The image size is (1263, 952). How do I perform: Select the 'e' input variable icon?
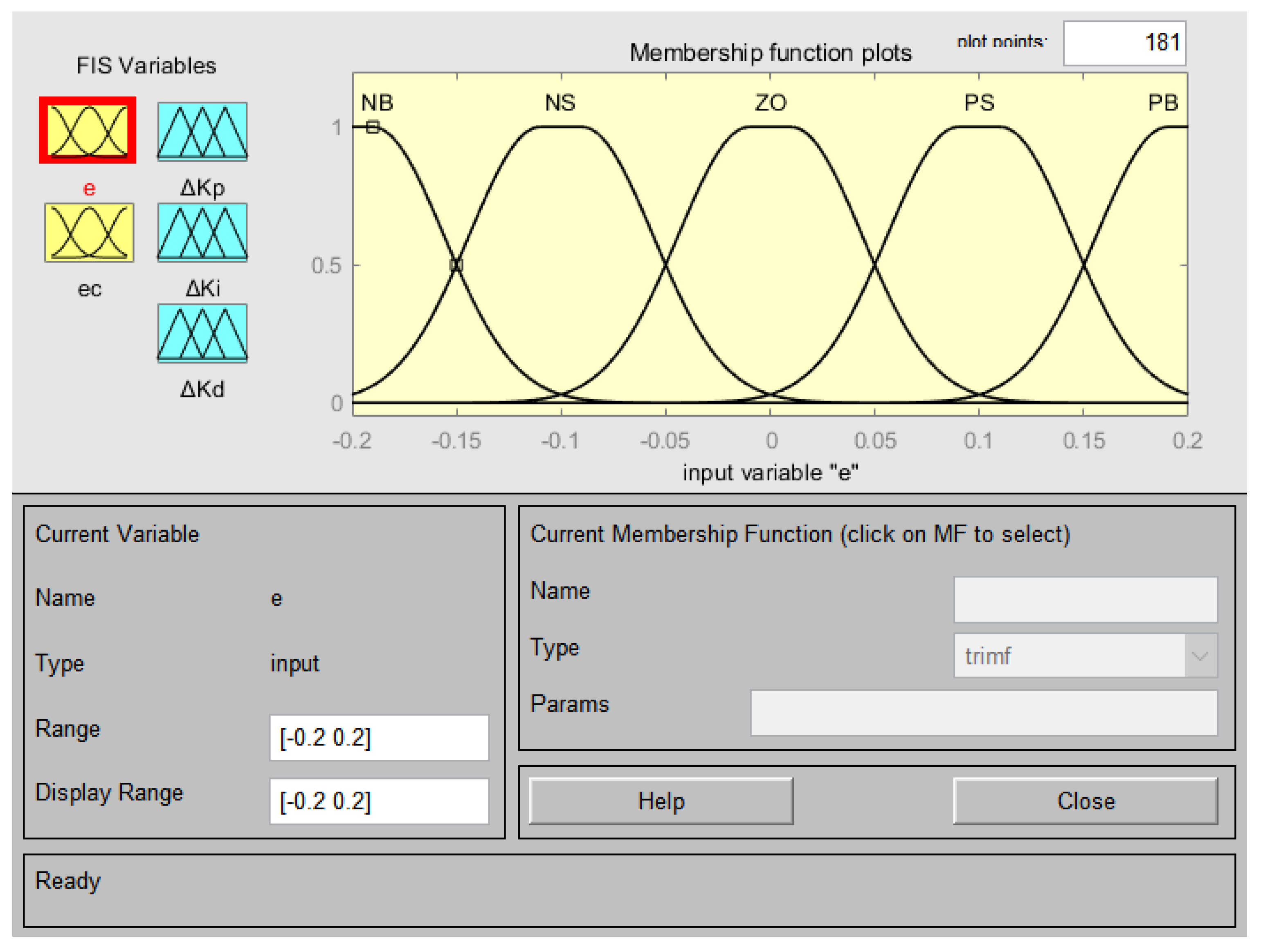click(x=88, y=130)
